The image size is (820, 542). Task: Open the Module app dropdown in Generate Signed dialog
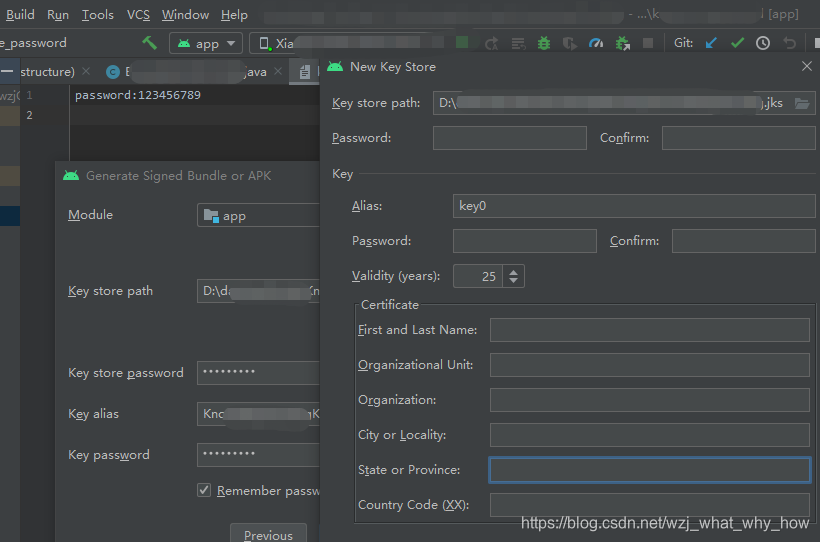[x=258, y=215]
